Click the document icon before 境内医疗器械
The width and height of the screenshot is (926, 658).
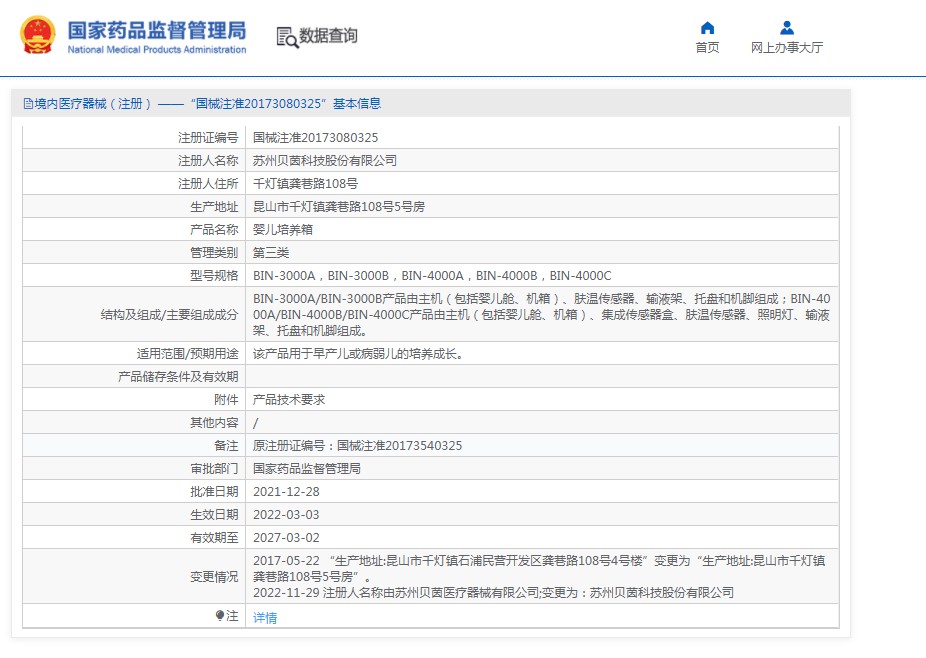point(28,104)
